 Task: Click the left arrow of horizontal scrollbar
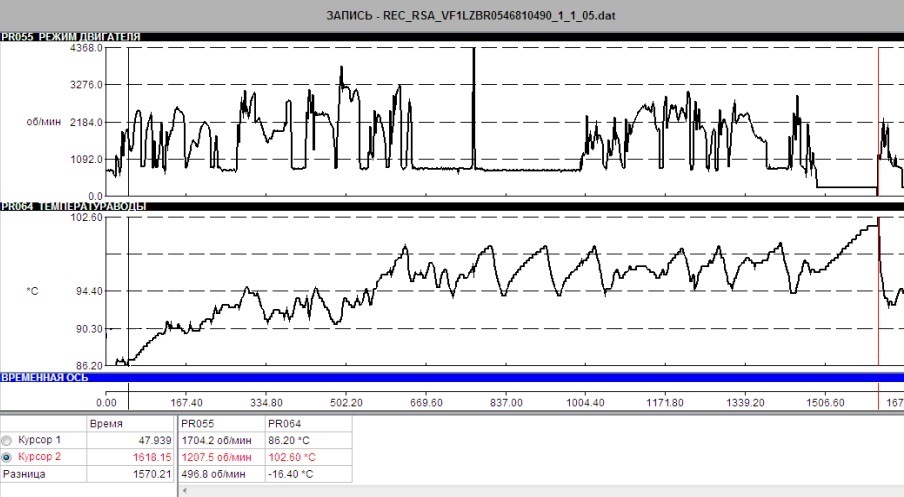(x=184, y=491)
